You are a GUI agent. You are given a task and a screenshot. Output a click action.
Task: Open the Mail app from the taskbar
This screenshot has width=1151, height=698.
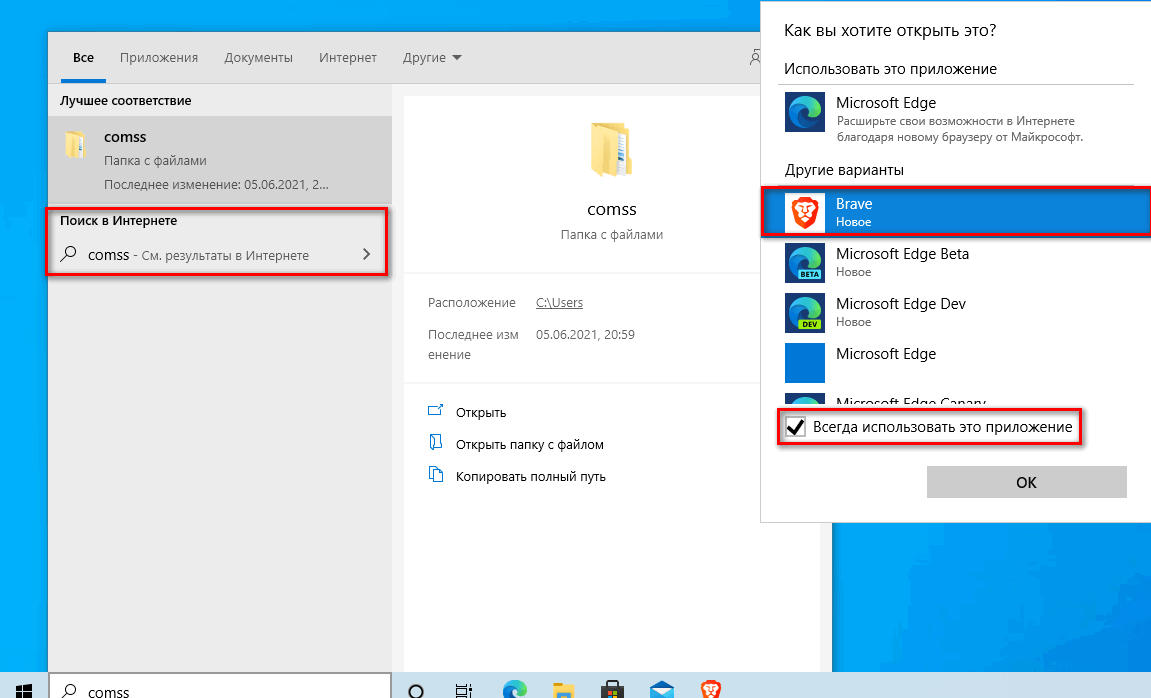(x=661, y=691)
